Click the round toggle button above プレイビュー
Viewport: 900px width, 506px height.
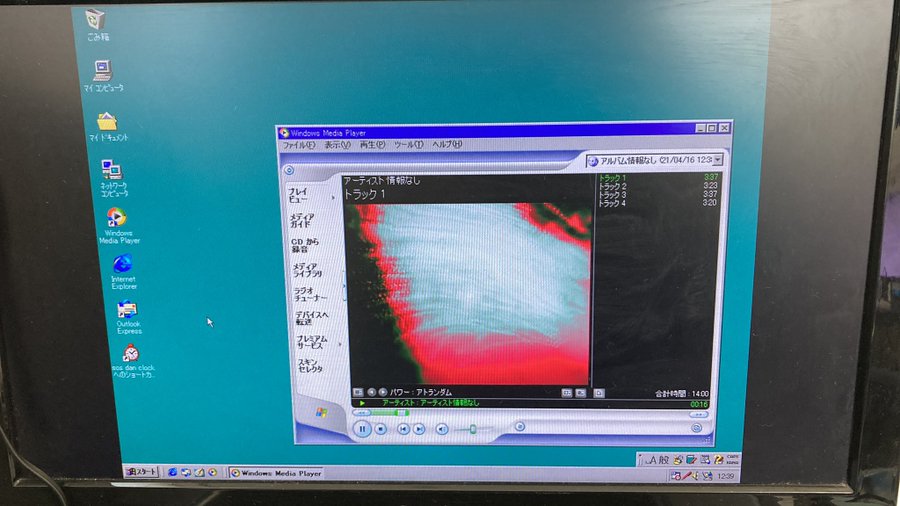pos(289,170)
